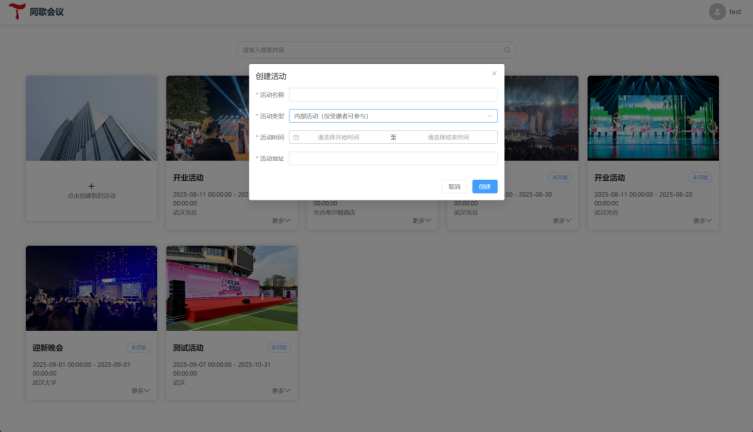
Task: Click the search magnifier icon
Action: coord(507,50)
